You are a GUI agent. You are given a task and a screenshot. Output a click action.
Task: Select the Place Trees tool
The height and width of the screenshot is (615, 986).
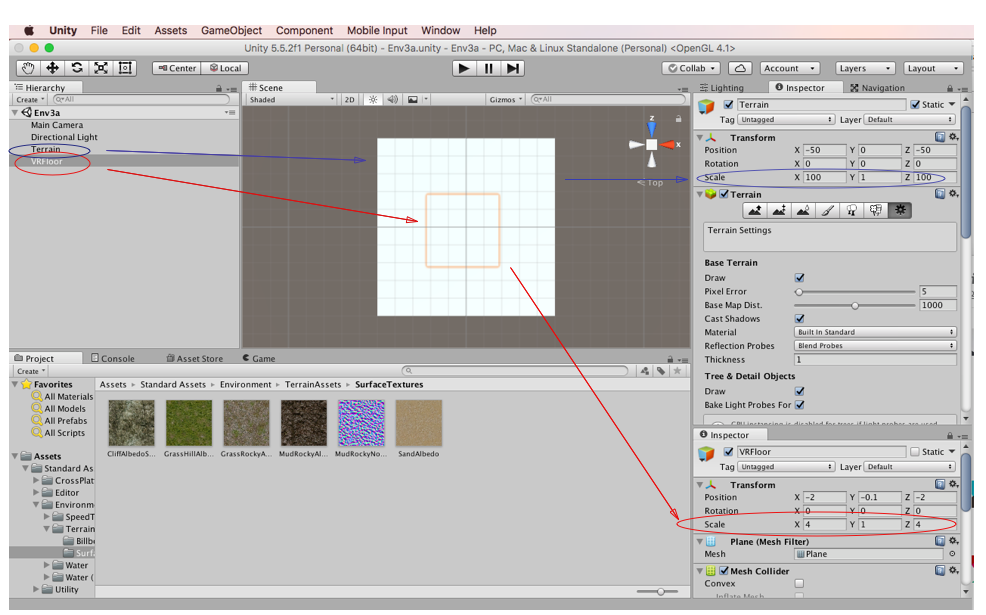click(851, 211)
